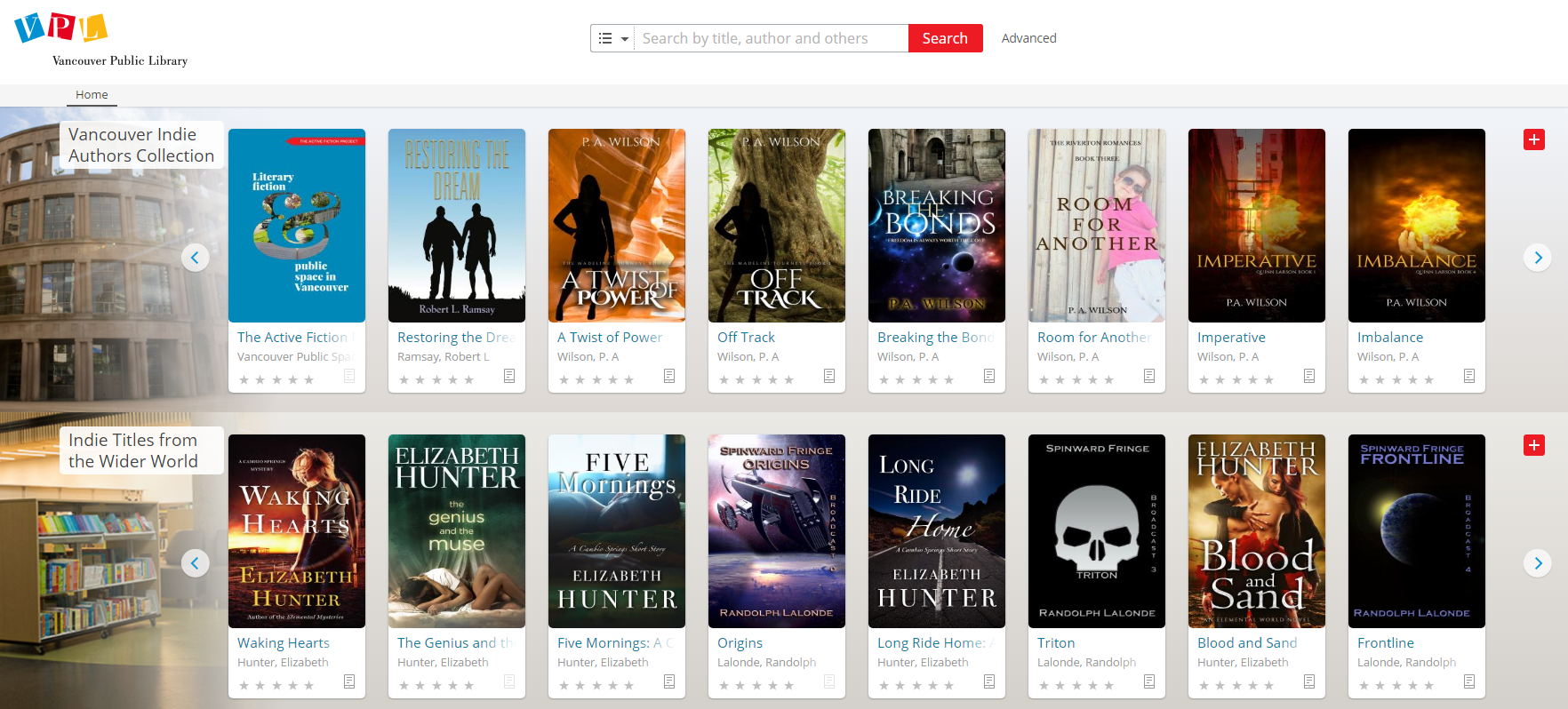This screenshot has height=709, width=1568.
Task: Open the Restoring the Dream book cover
Action: pos(457,226)
